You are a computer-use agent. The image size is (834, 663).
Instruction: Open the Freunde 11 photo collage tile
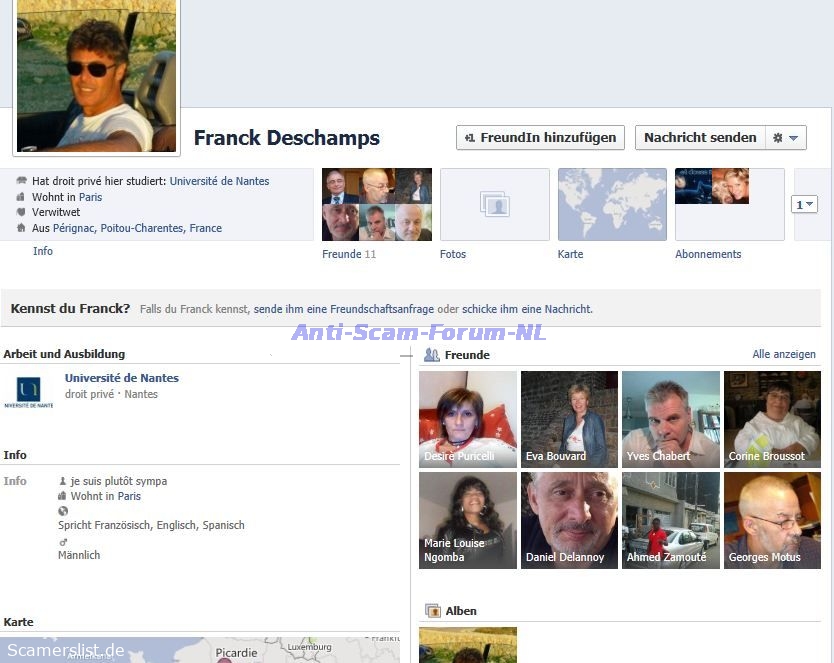(377, 205)
